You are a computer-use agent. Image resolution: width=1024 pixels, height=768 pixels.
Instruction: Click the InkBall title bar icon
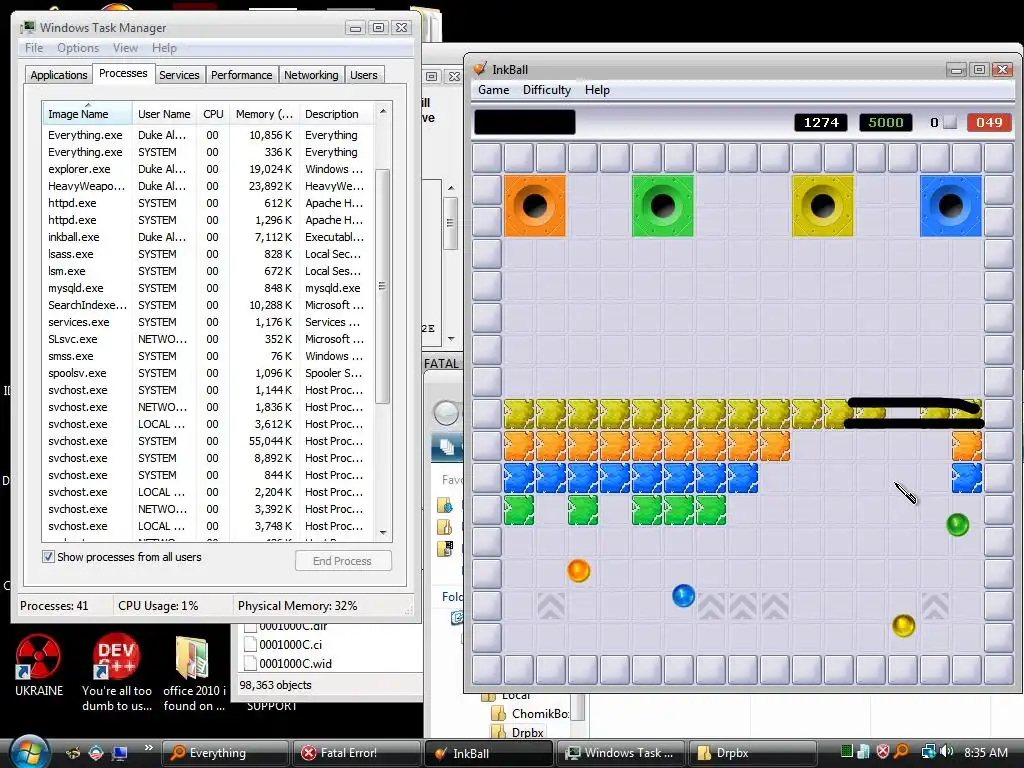click(x=480, y=69)
